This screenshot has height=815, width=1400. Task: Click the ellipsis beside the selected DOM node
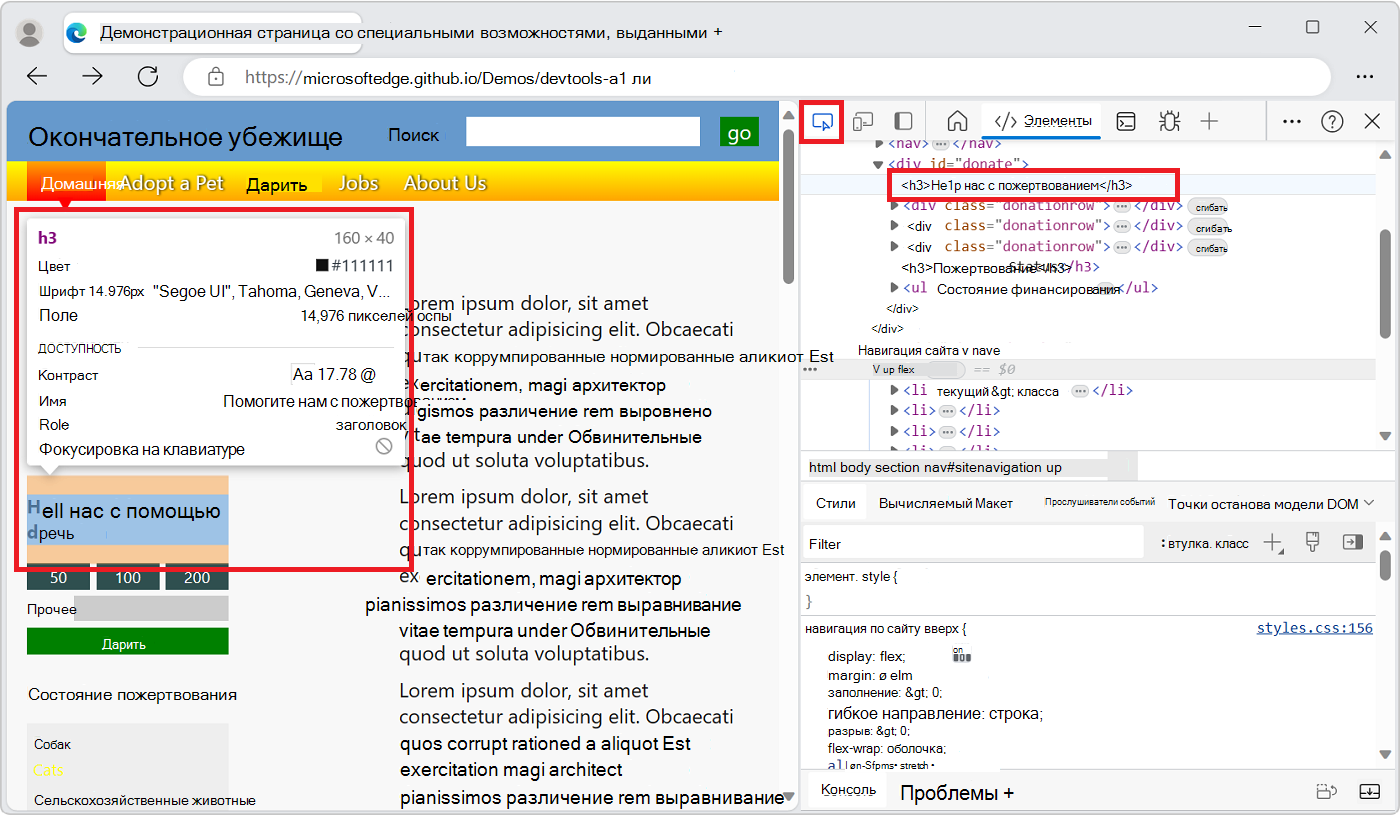[810, 370]
